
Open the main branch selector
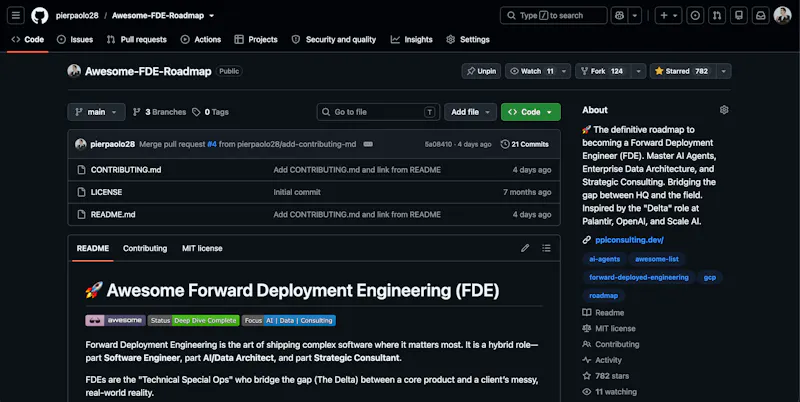[96, 112]
